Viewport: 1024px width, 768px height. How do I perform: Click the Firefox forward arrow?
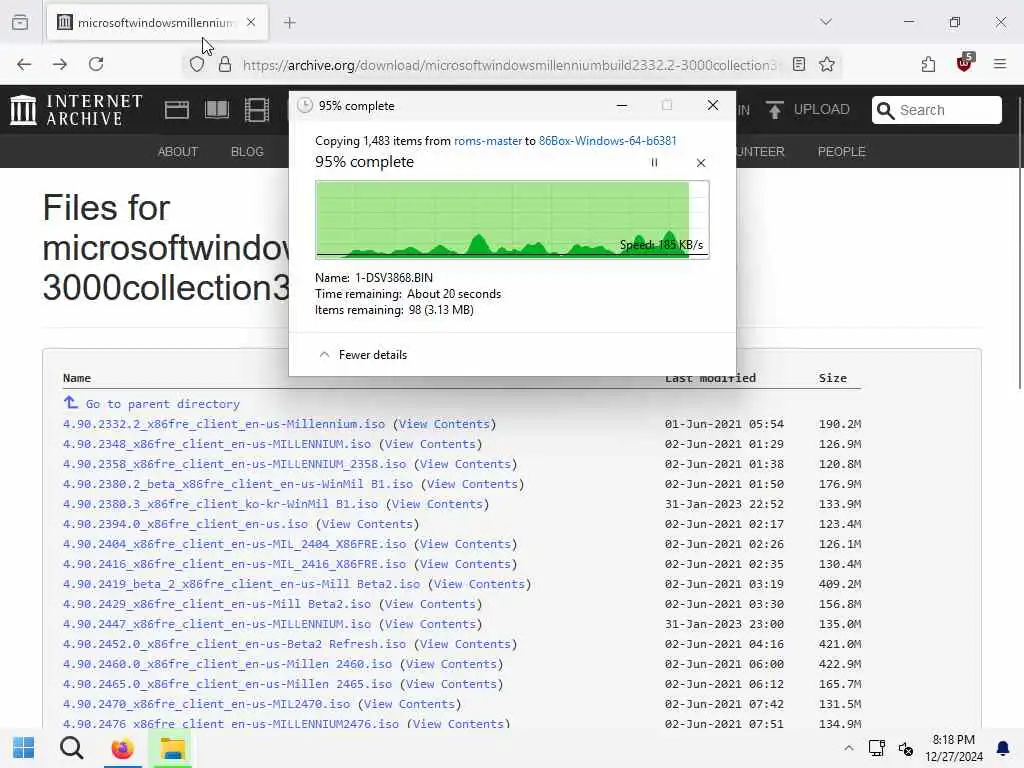pos(60,64)
